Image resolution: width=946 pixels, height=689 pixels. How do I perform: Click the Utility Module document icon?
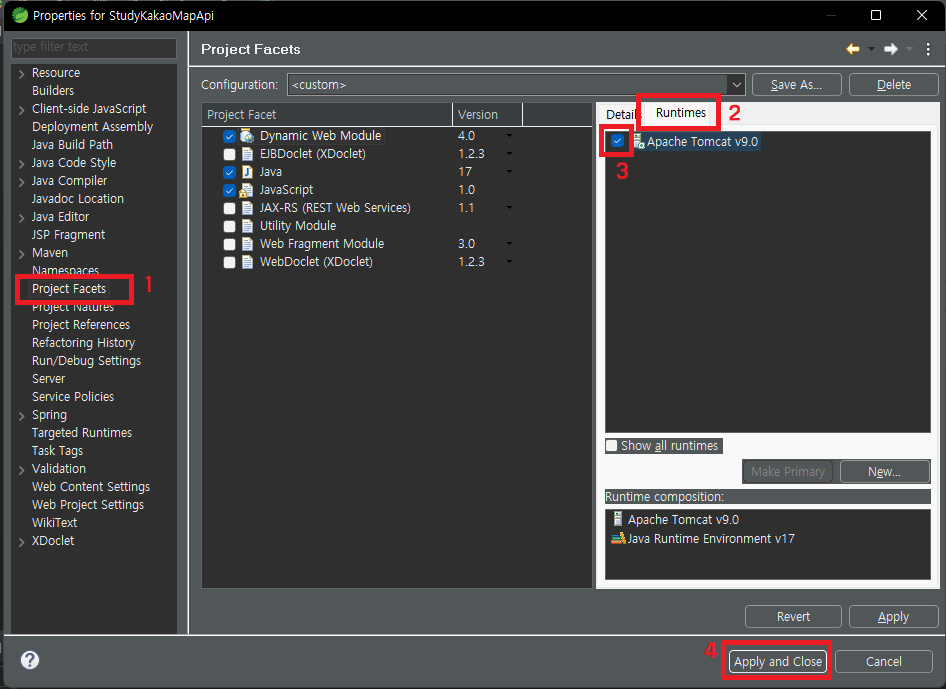(x=247, y=226)
